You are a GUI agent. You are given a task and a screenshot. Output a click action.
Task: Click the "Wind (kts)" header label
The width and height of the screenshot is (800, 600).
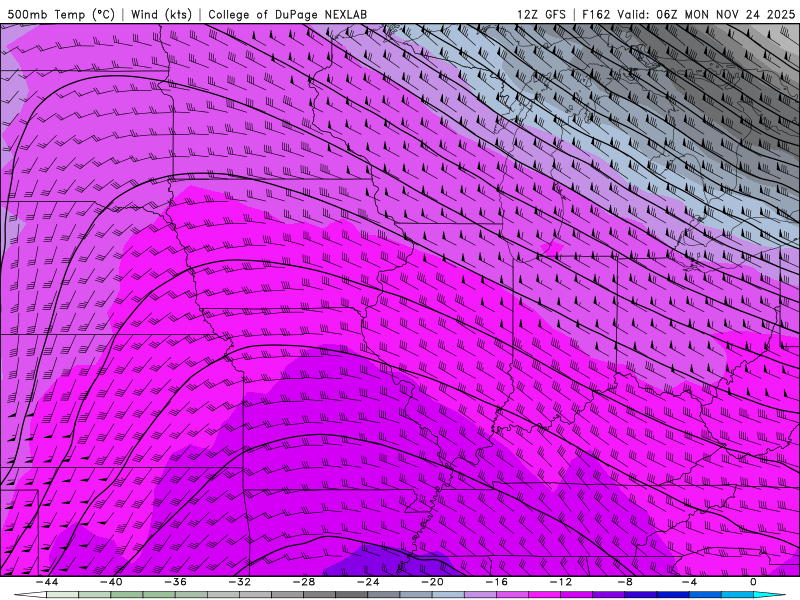pyautogui.click(x=161, y=14)
